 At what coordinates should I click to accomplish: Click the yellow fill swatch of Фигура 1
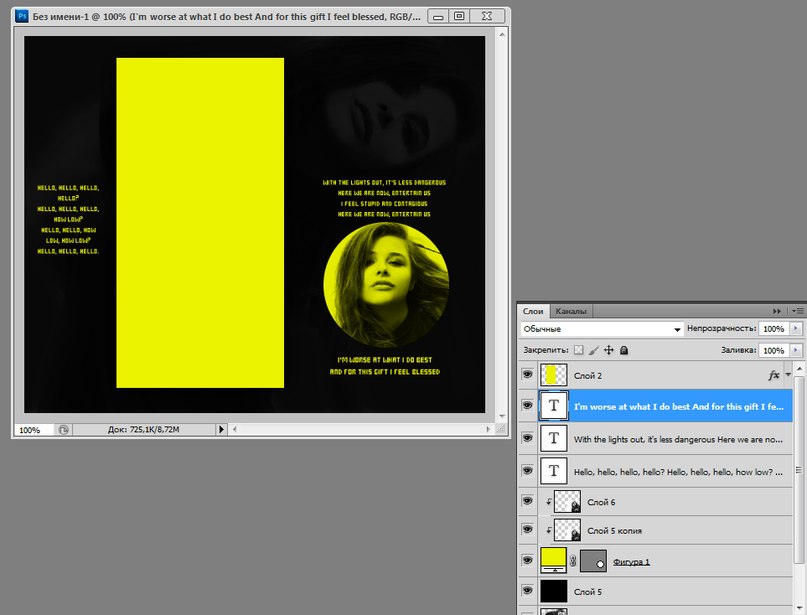(554, 560)
